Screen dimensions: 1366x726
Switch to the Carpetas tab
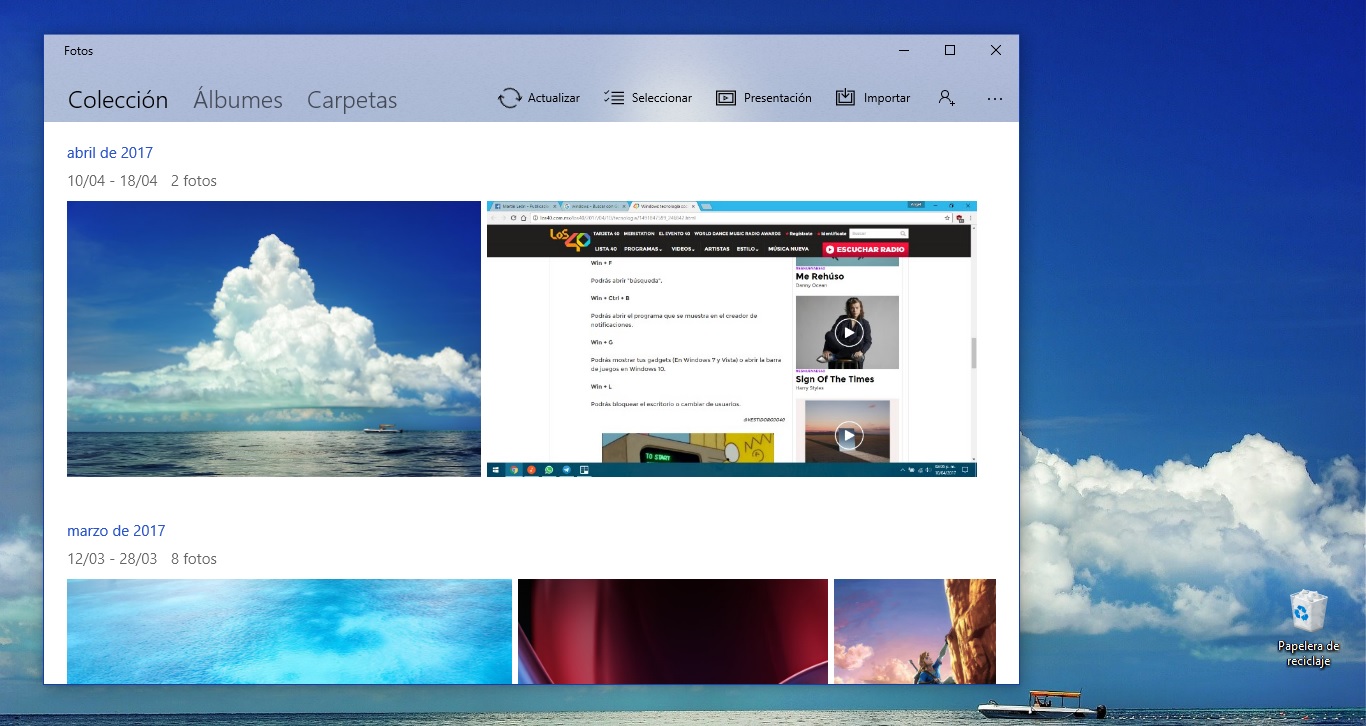click(351, 100)
